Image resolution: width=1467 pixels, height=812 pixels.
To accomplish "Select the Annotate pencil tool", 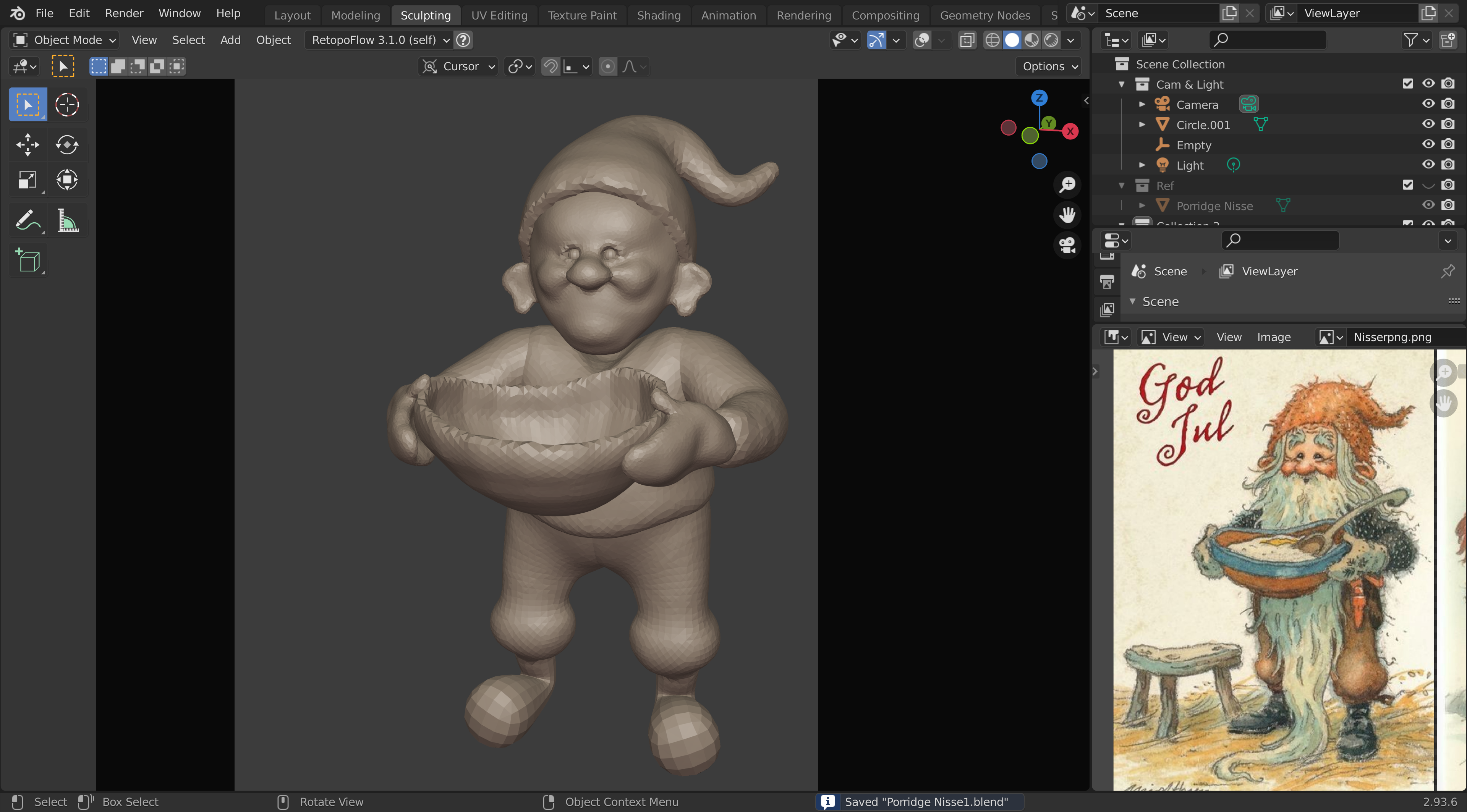I will tap(28, 220).
